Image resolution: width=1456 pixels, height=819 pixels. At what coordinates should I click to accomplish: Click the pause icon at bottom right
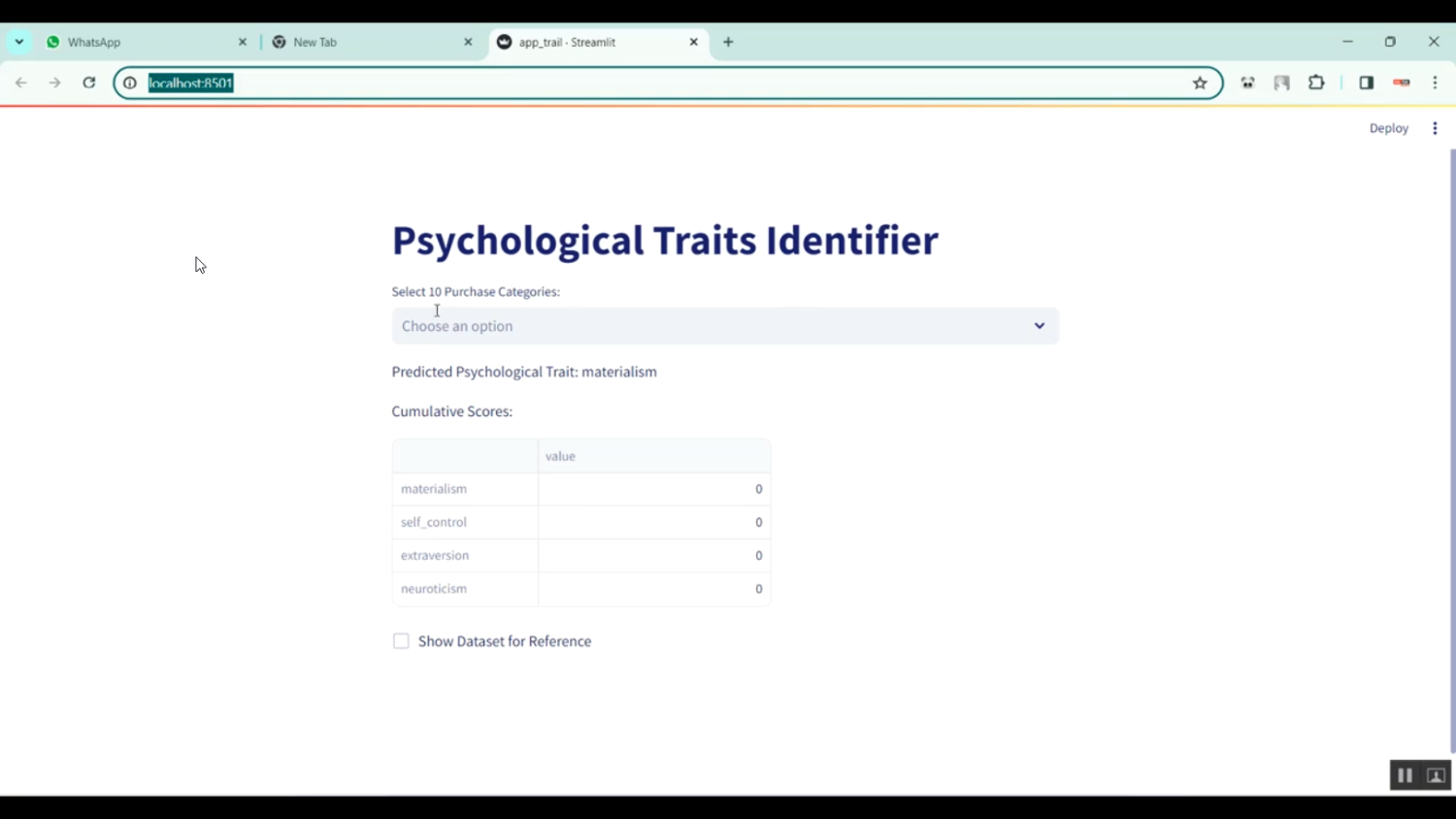[1405, 775]
